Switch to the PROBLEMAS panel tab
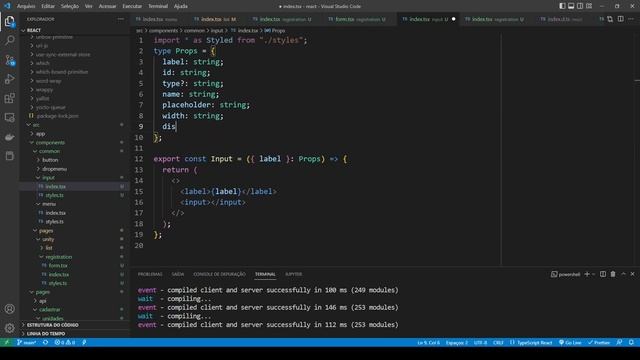This screenshot has height=360, width=640. coord(150,274)
